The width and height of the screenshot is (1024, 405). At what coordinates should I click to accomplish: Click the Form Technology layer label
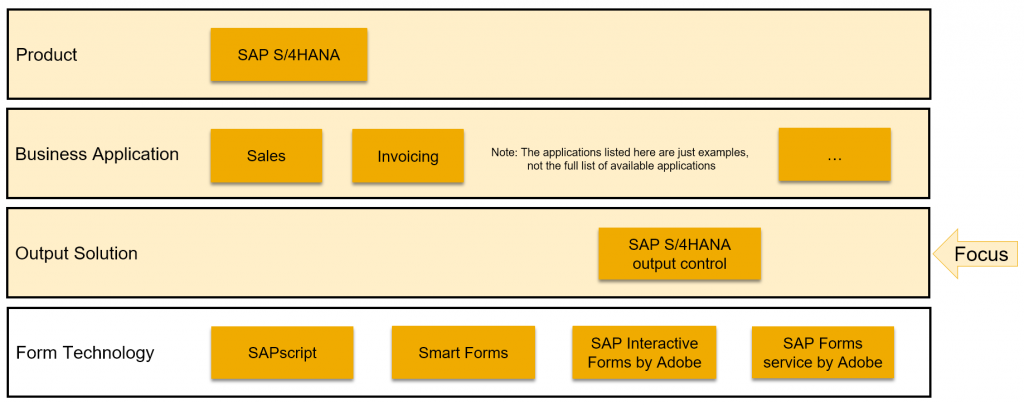tap(85, 353)
